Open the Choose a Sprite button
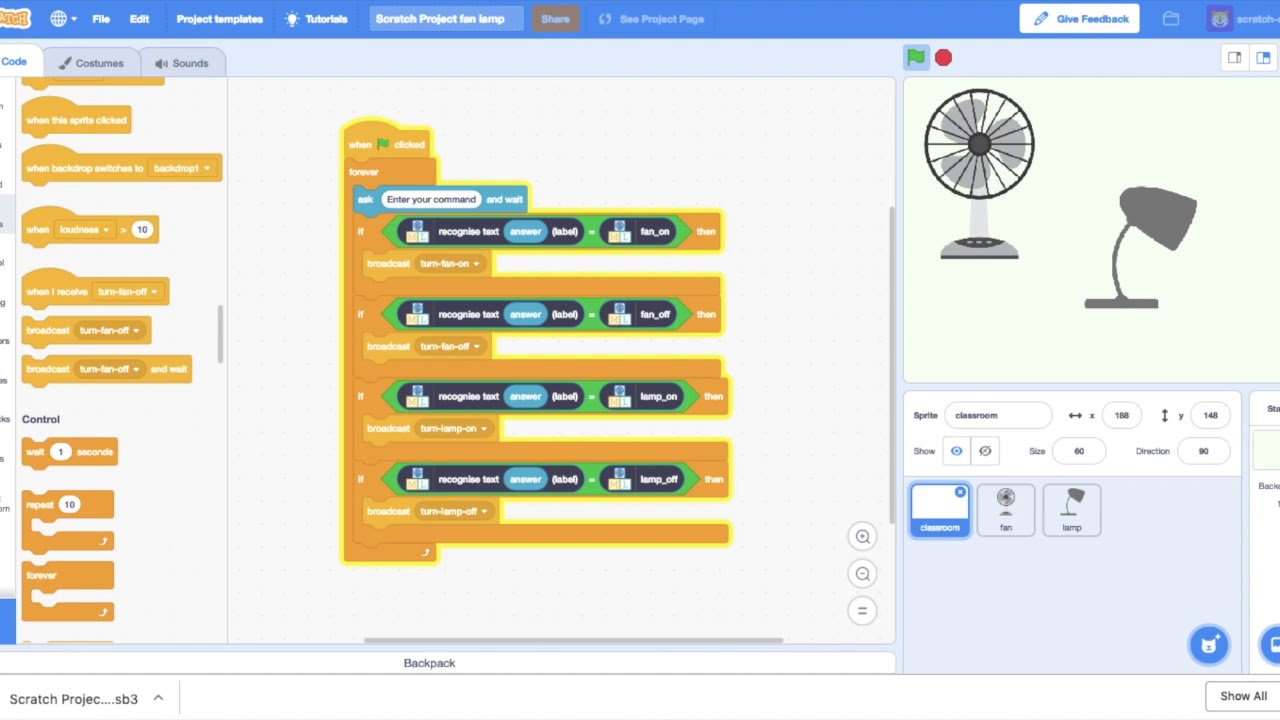This screenshot has height=720, width=1280. [x=1208, y=645]
